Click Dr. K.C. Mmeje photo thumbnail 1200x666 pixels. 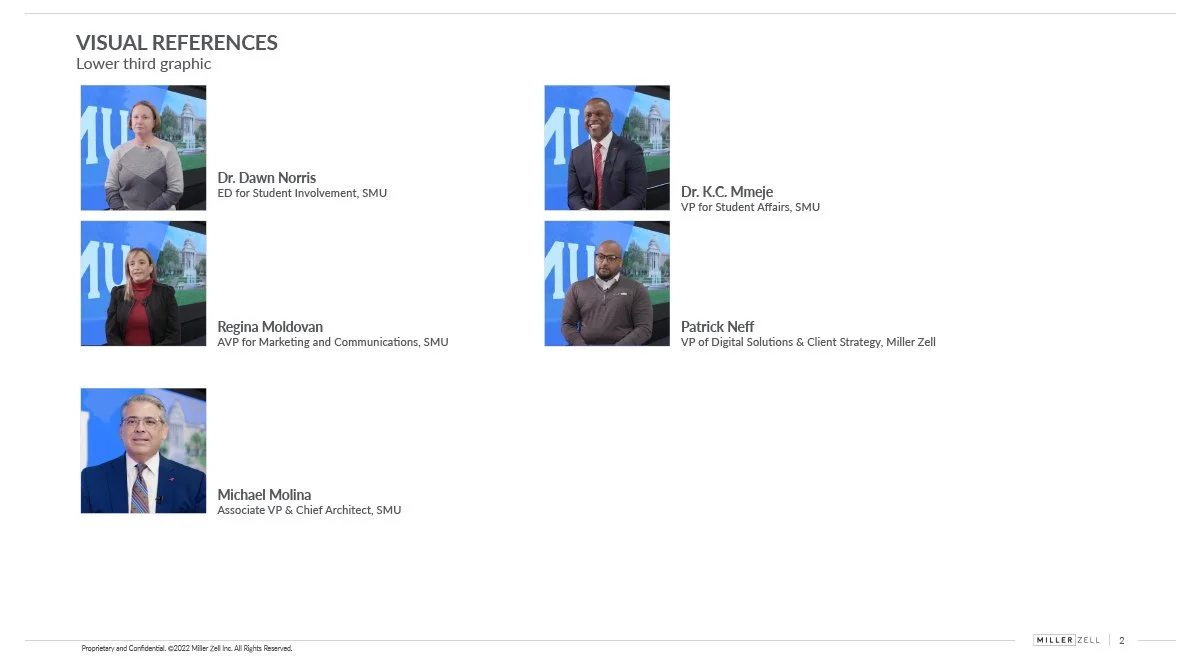(x=607, y=148)
